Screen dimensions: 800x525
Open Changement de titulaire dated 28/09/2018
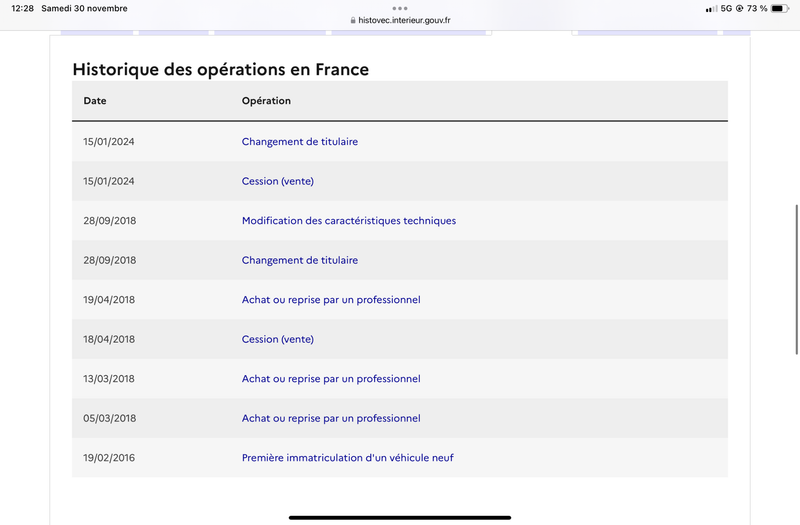(x=299, y=260)
